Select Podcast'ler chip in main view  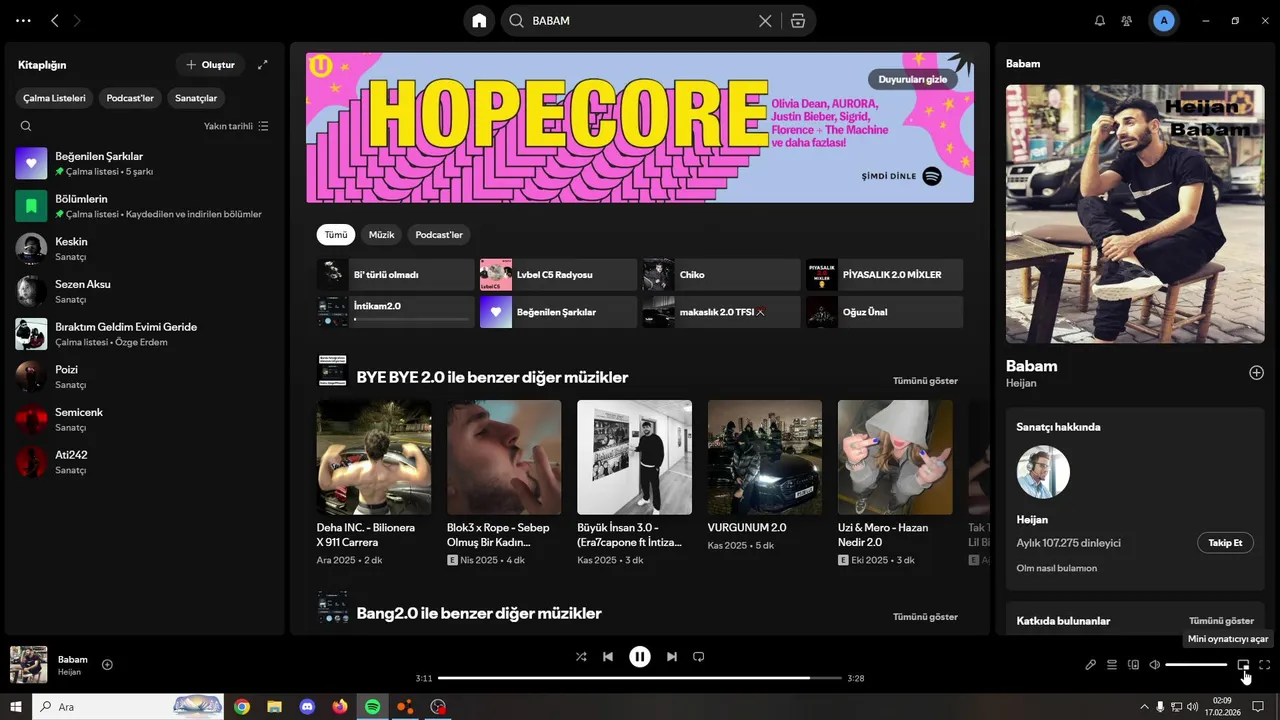[x=439, y=235]
